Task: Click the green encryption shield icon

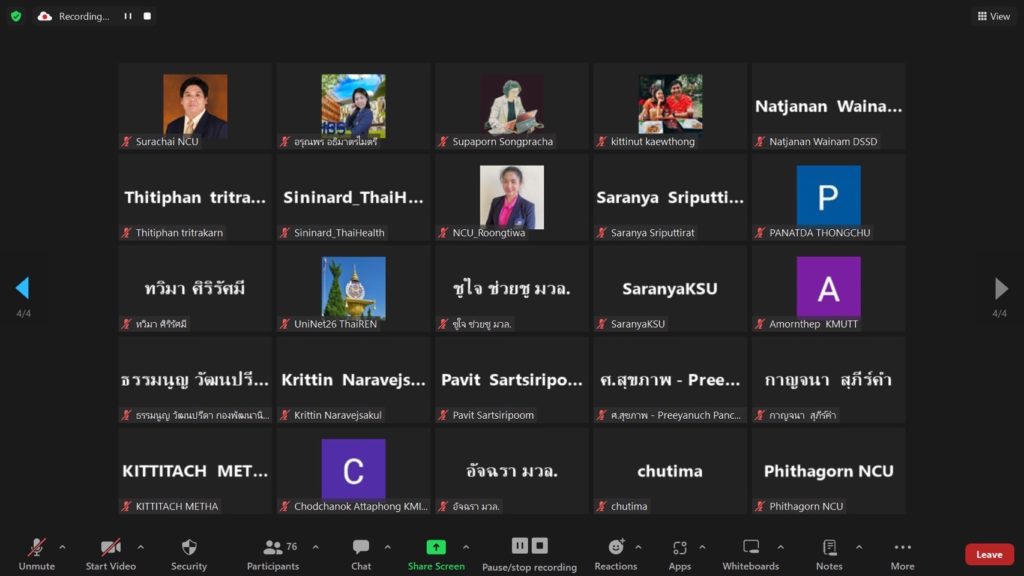Action: click(x=16, y=16)
